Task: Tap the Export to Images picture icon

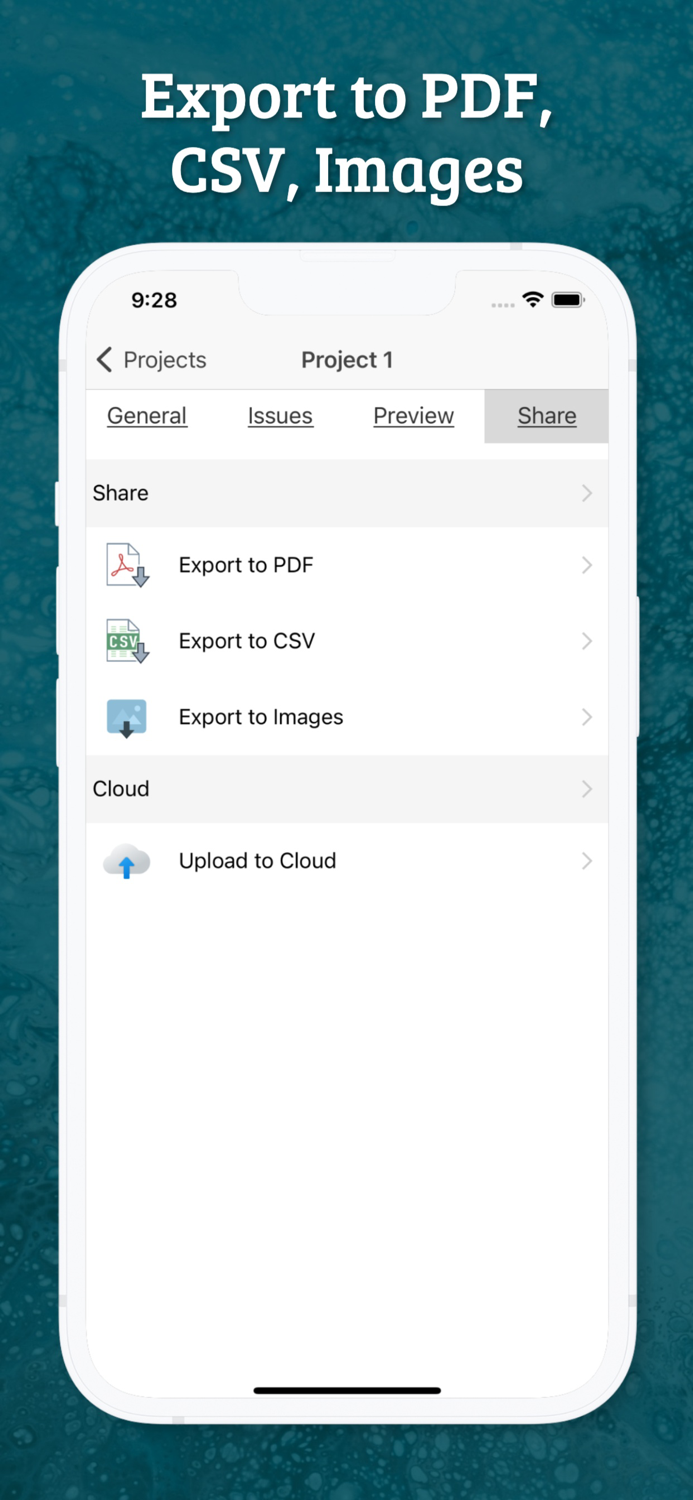Action: coord(125,717)
